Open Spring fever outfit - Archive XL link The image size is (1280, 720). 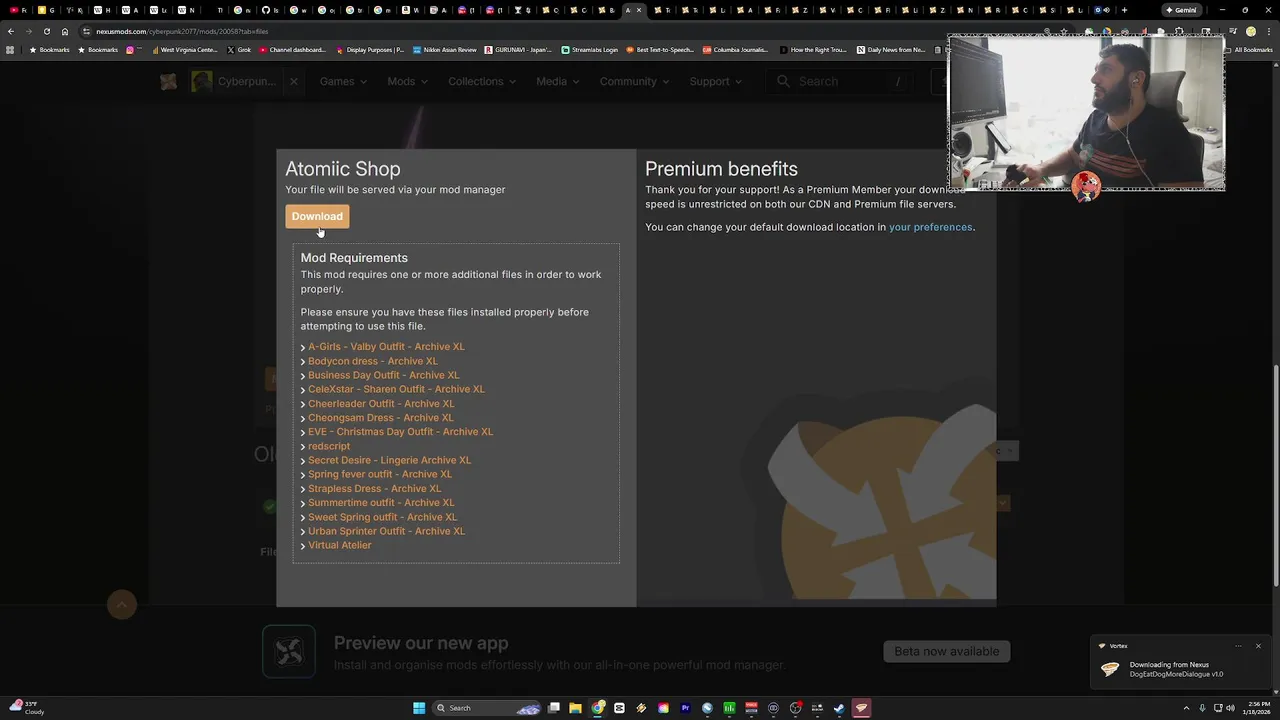[380, 474]
